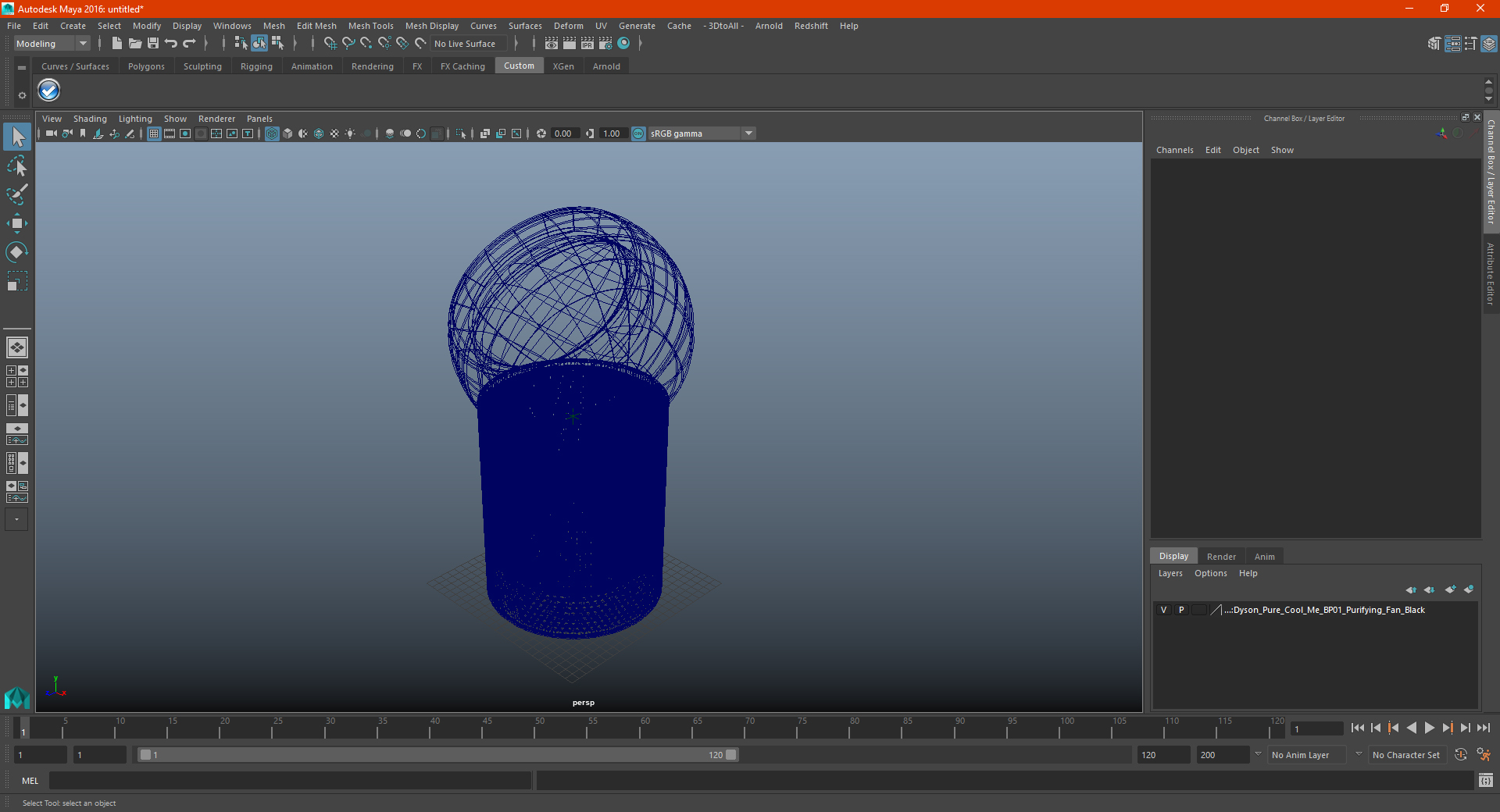Viewport: 1500px width, 812px height.
Task: Redo the last undone action
Action: (x=189, y=44)
